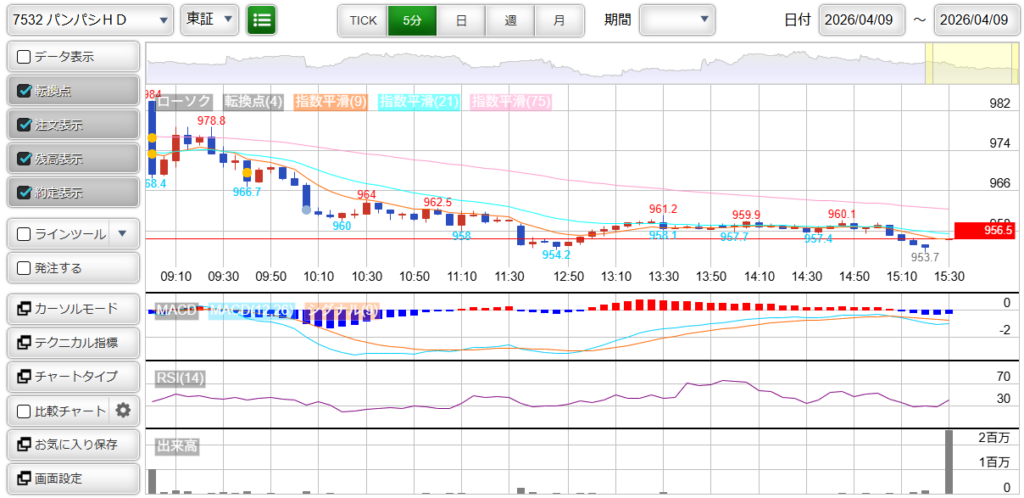
Task: Turn off 約定表示 checkbox
Action: click(x=24, y=193)
